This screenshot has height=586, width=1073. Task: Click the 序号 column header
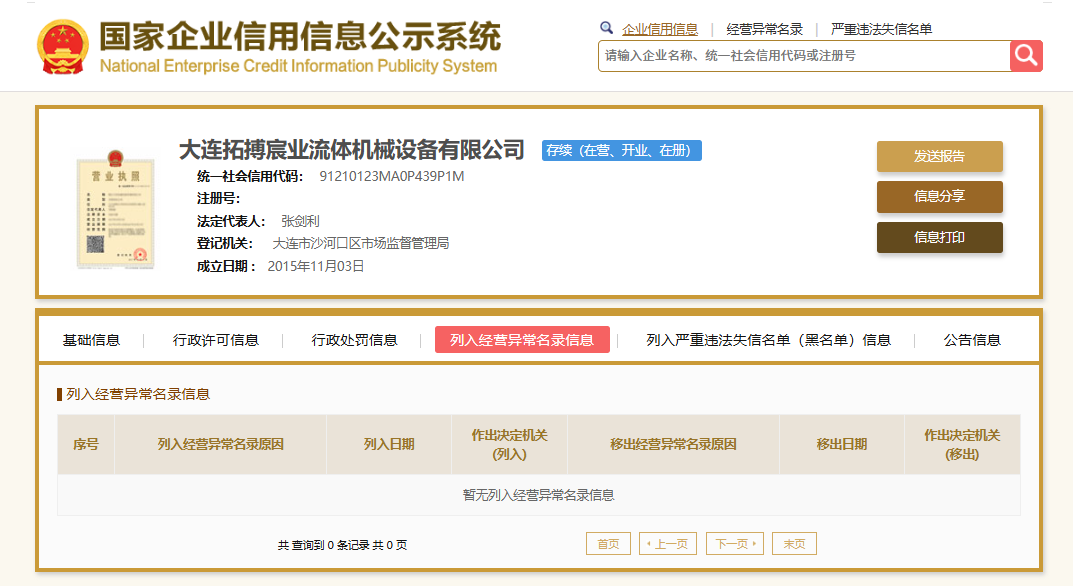click(x=86, y=444)
